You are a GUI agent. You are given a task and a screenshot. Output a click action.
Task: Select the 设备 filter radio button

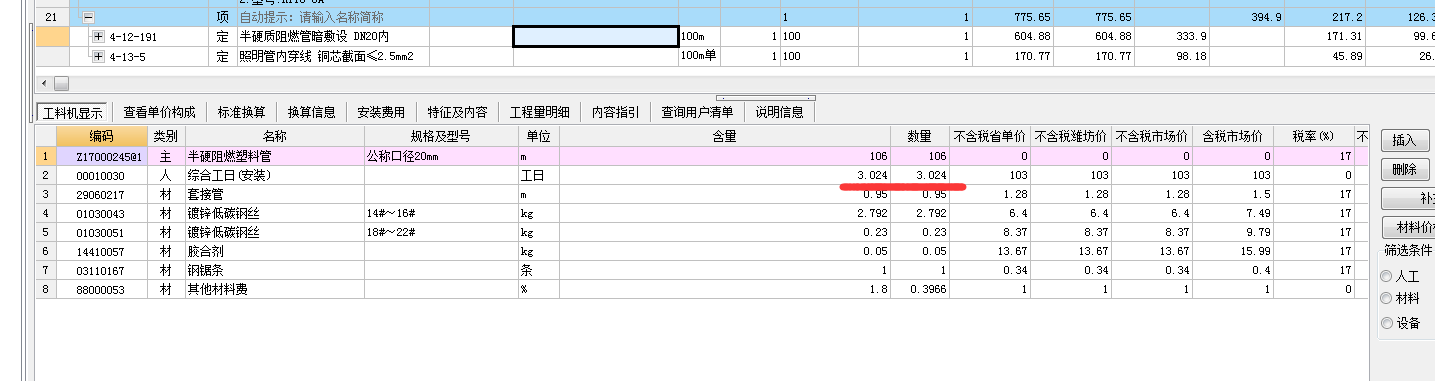(x=1386, y=322)
